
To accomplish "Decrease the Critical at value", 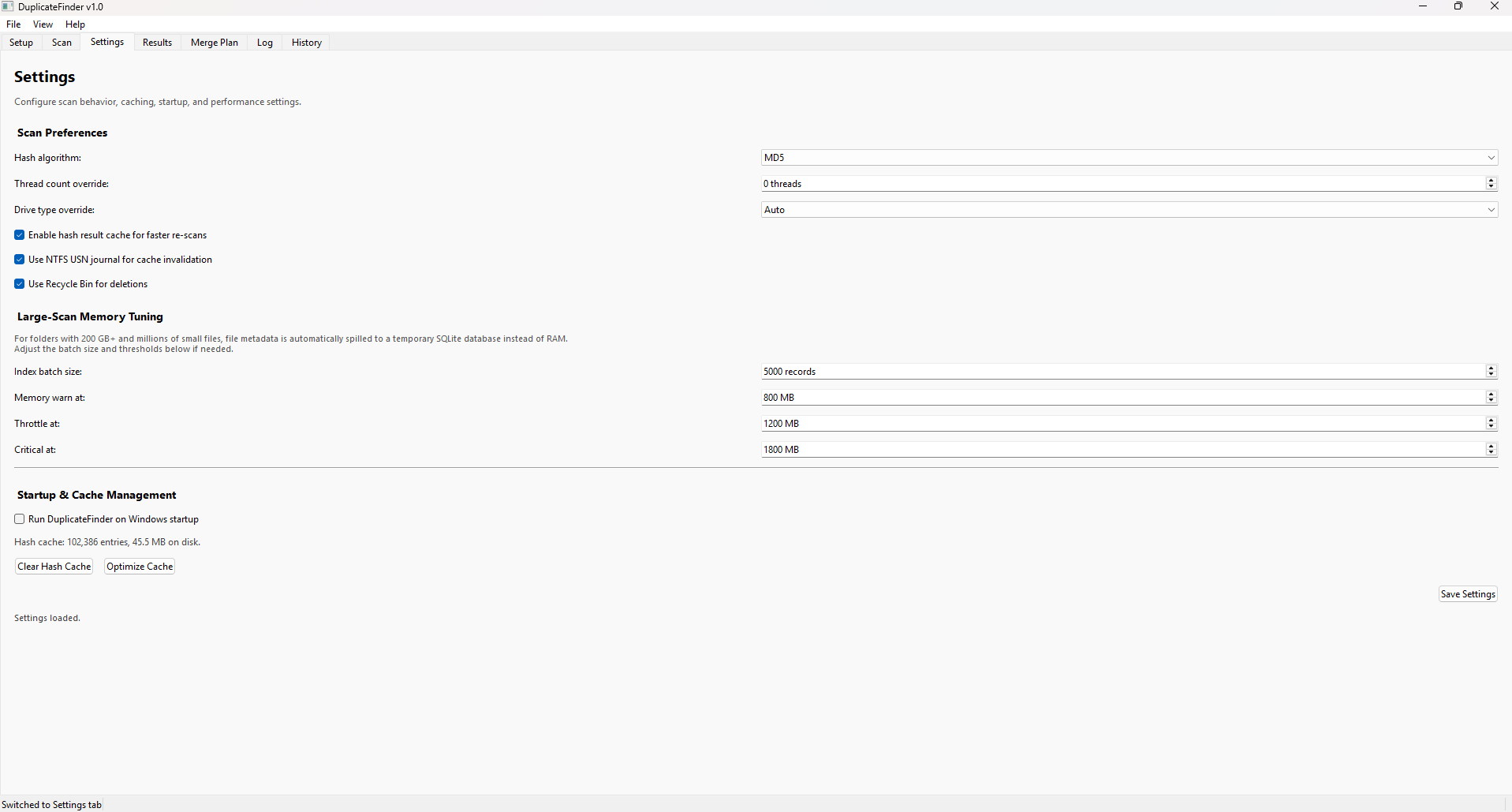I will [1491, 454].
